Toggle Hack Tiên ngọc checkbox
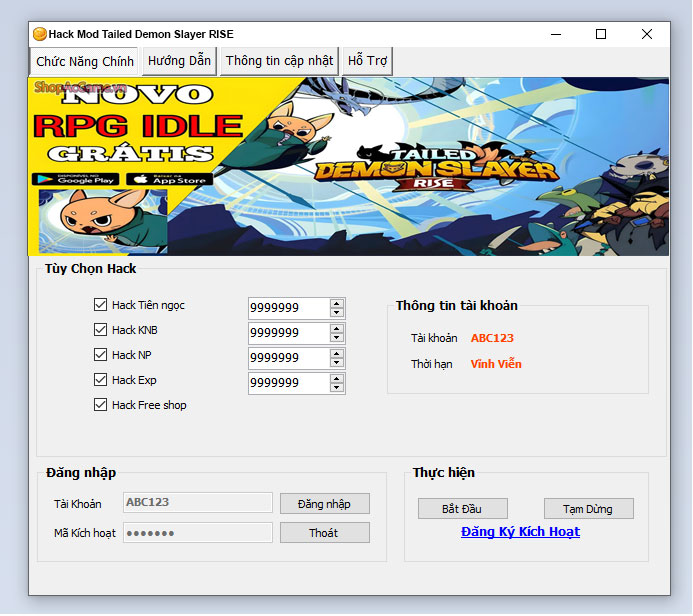 click(100, 304)
